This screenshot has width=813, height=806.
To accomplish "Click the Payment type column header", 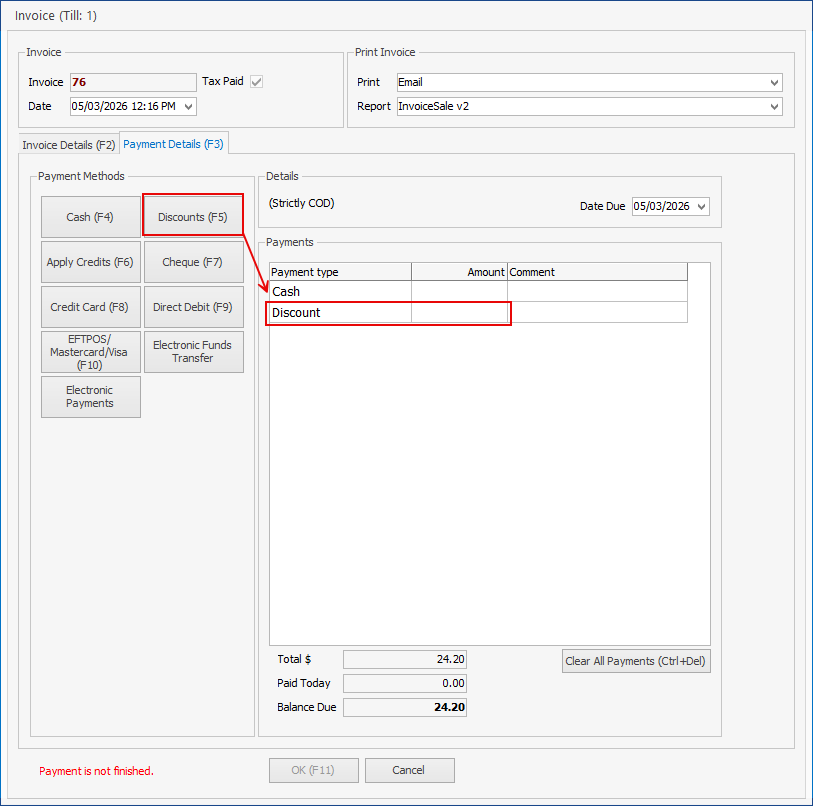I will [x=341, y=272].
